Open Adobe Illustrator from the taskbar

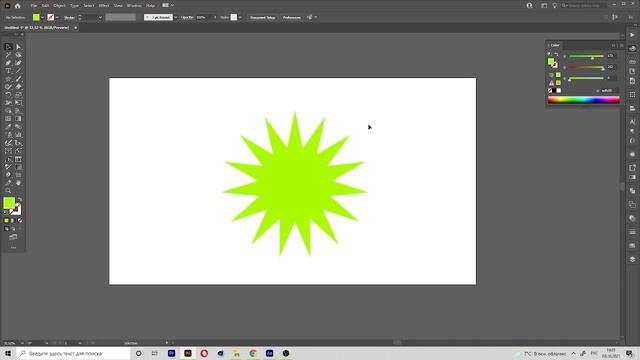click(188, 353)
